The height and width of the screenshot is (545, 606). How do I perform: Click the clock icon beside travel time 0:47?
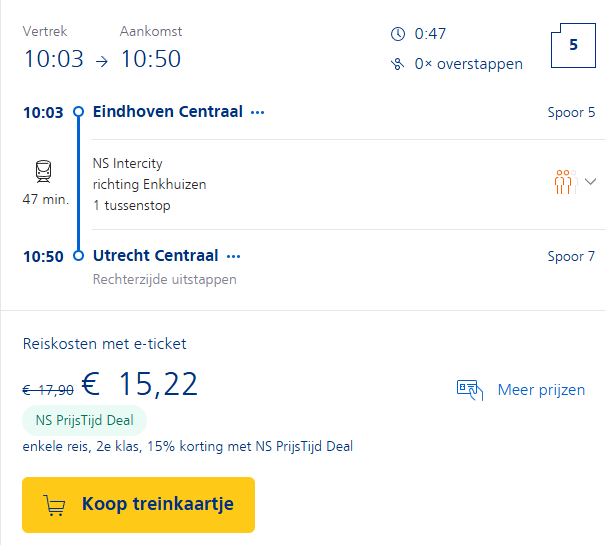click(x=398, y=34)
